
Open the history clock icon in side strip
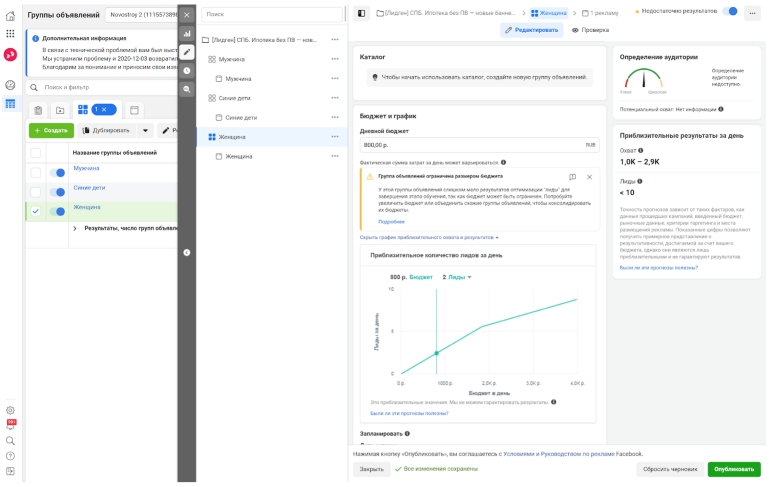187,71
